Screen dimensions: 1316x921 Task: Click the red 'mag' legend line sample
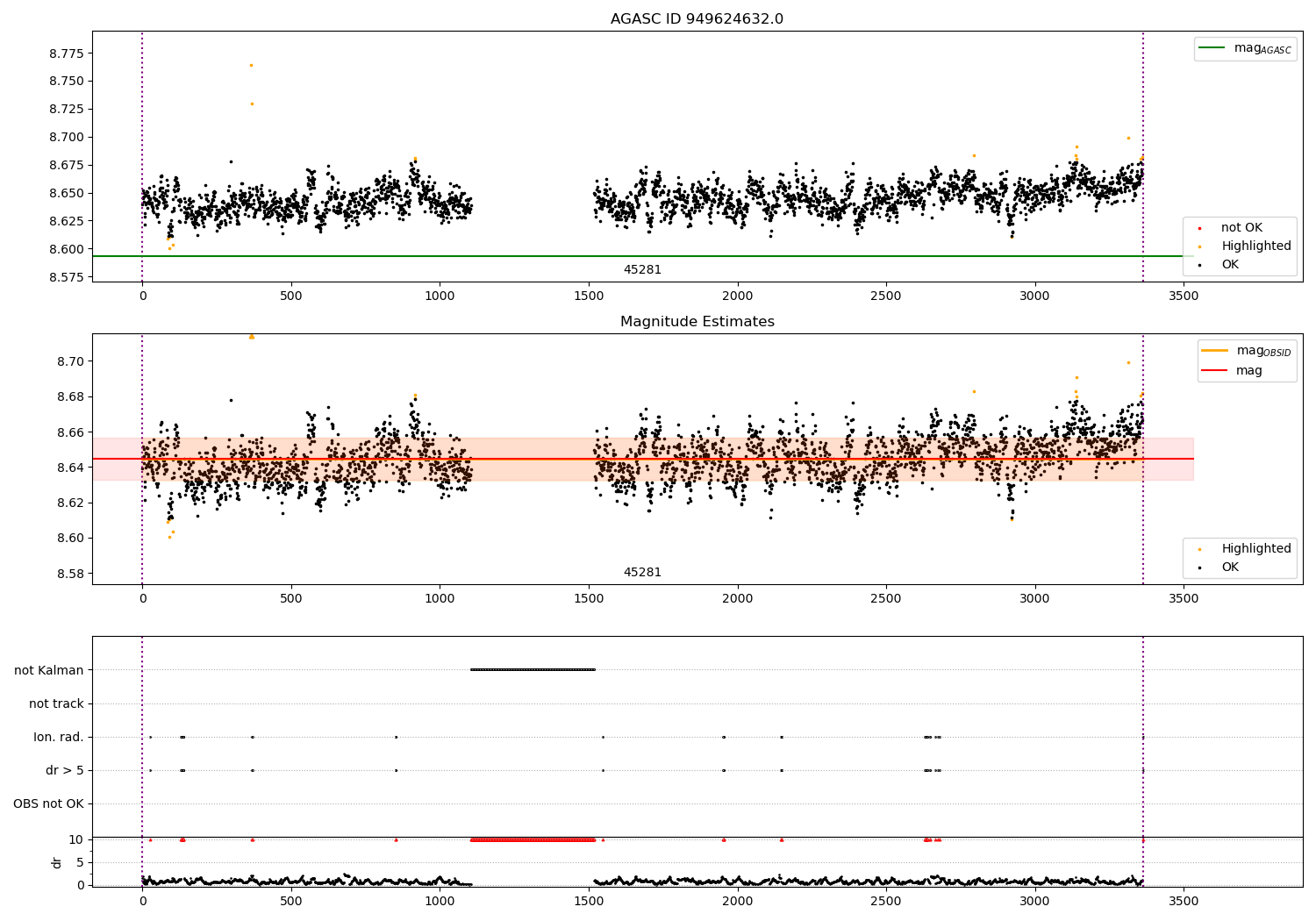tap(1215, 371)
